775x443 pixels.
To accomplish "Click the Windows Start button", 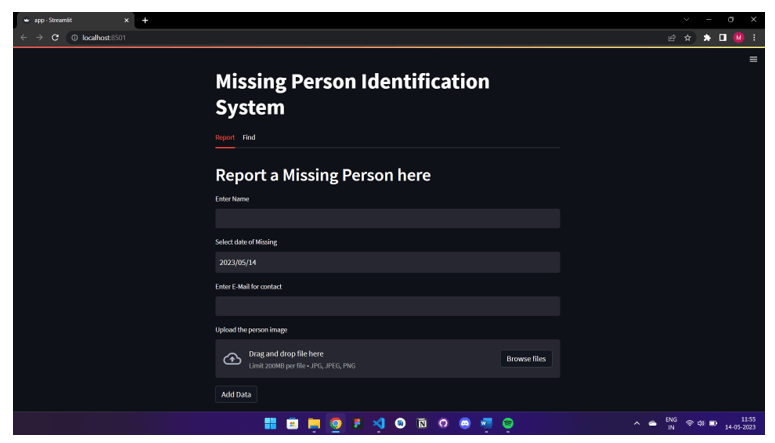I will [x=270, y=424].
